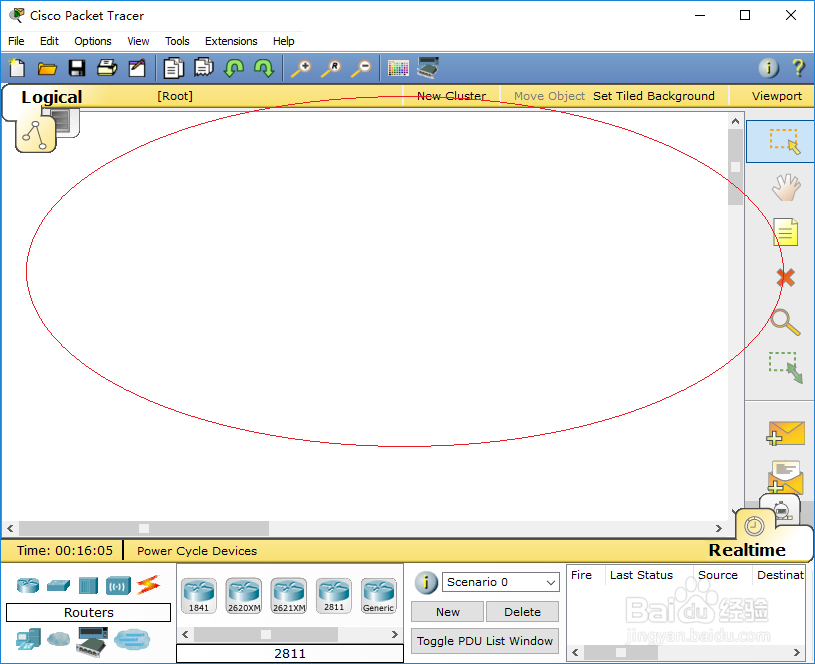Click the New scenario button

448,612
